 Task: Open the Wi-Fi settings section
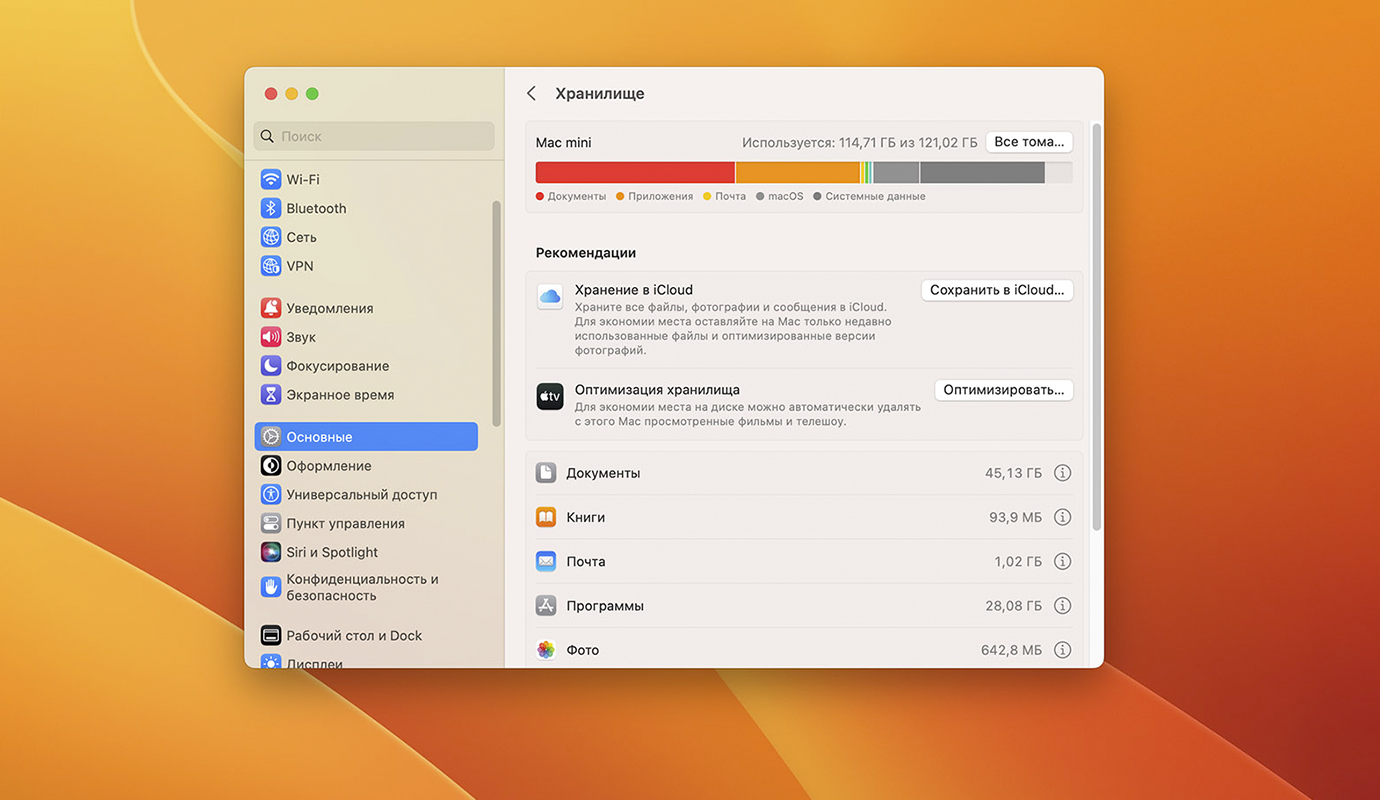(x=366, y=179)
